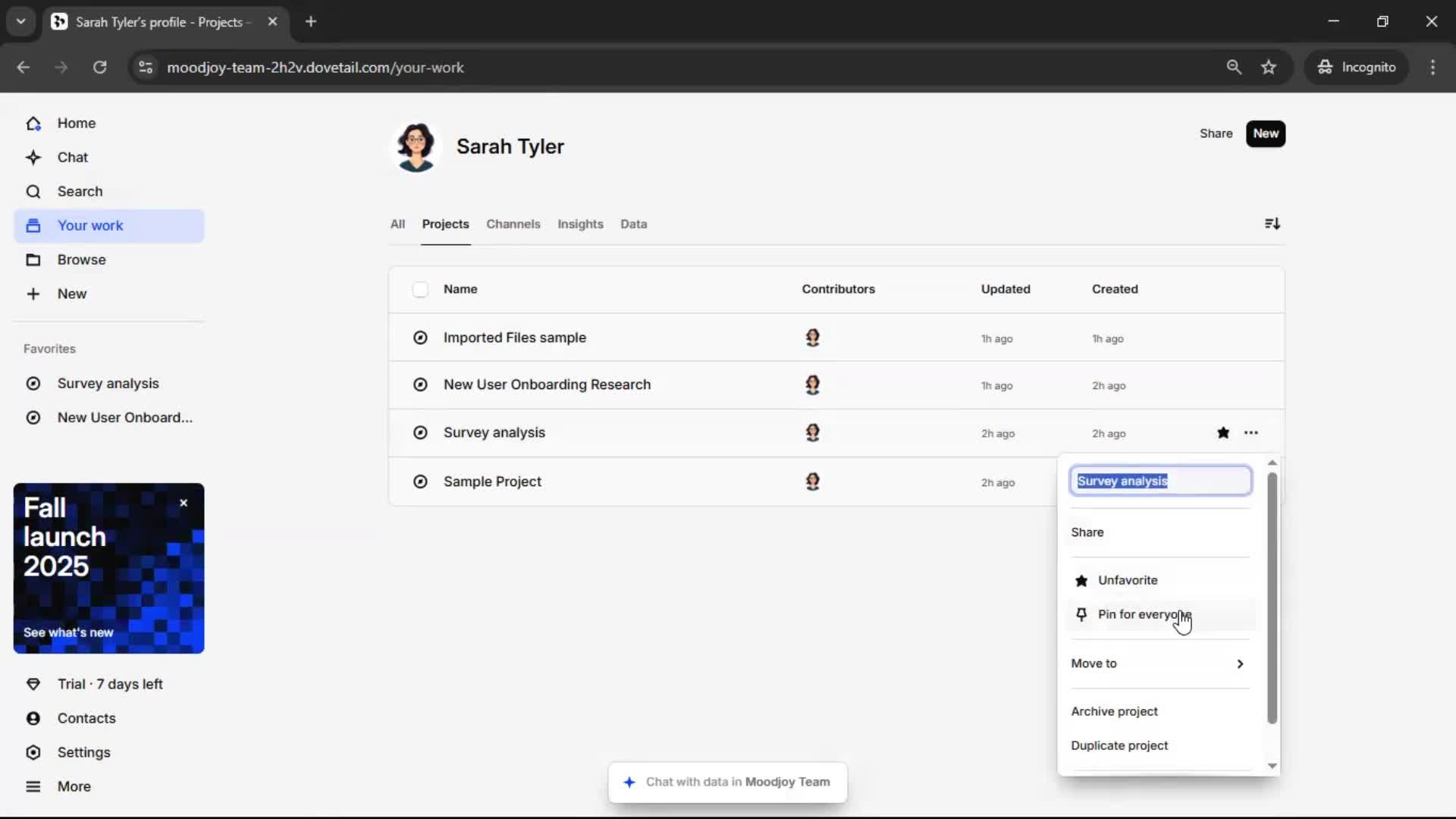1456x819 pixels.
Task: Click the Survey analysis rename field
Action: pos(1159,481)
